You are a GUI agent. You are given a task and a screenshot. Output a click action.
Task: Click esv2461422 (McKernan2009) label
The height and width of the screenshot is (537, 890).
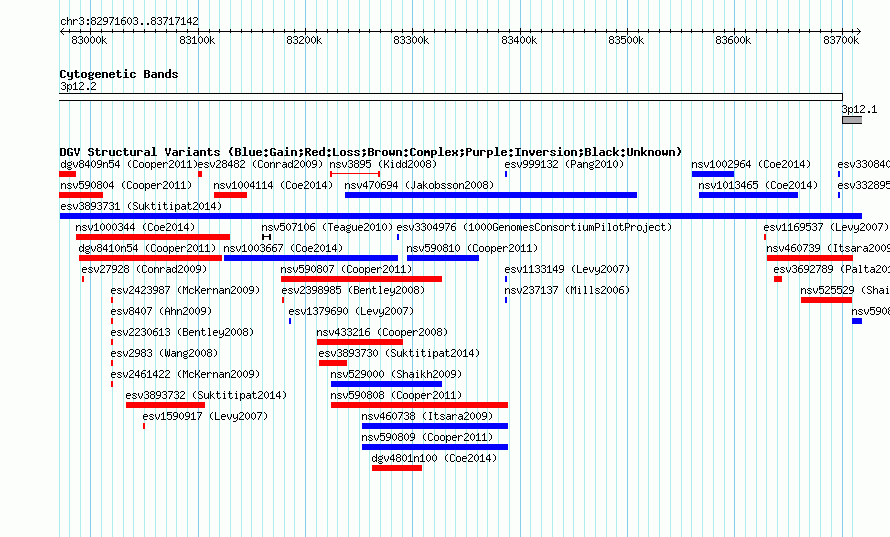point(185,375)
